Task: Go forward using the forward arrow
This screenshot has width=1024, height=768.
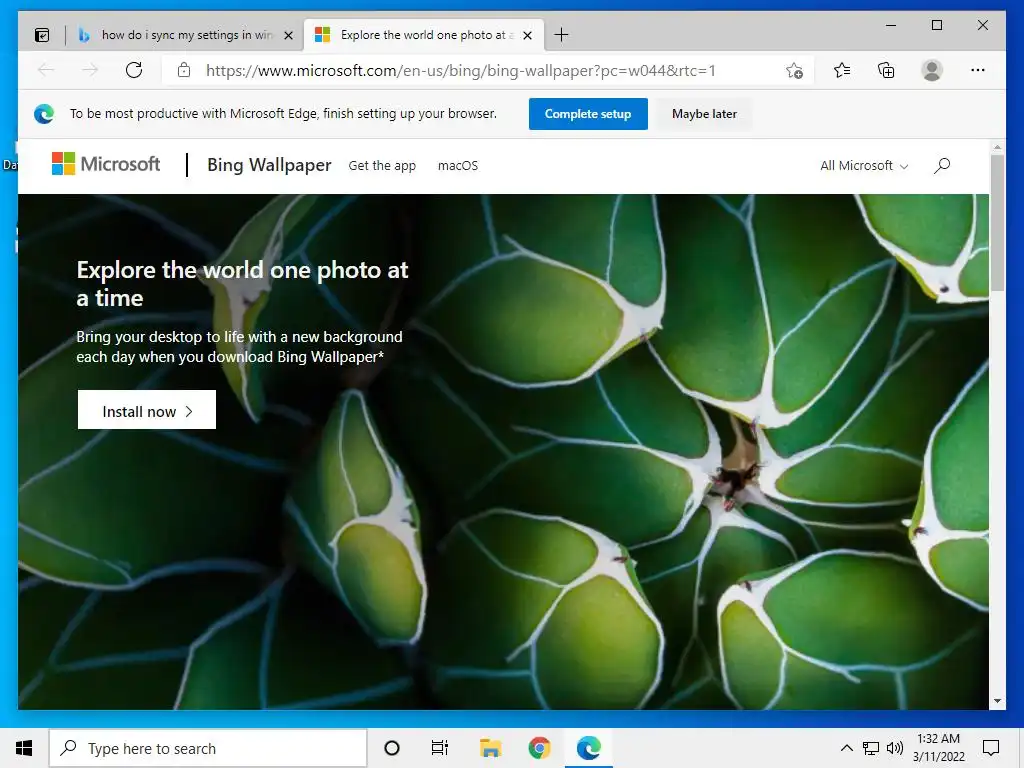Action: point(90,70)
